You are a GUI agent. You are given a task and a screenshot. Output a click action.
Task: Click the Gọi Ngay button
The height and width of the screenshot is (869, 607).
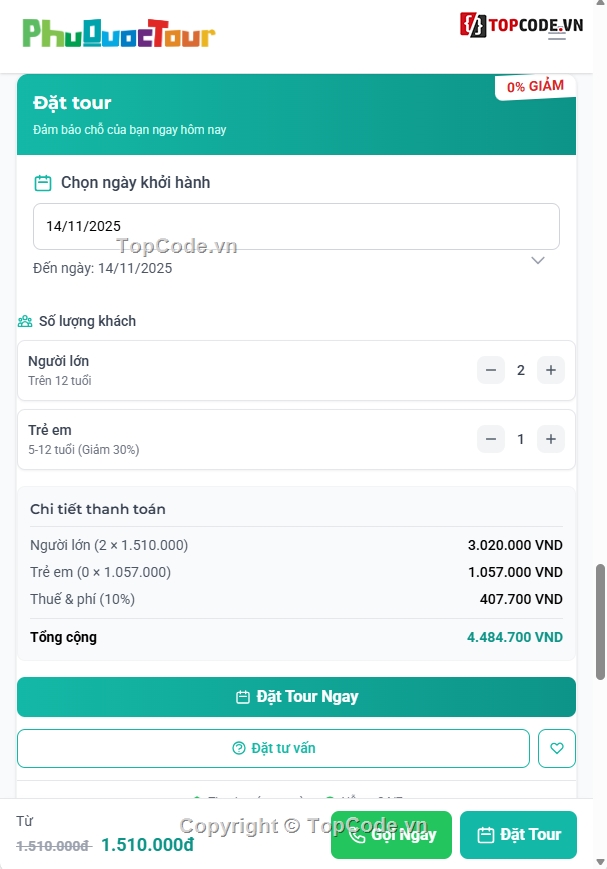click(391, 835)
